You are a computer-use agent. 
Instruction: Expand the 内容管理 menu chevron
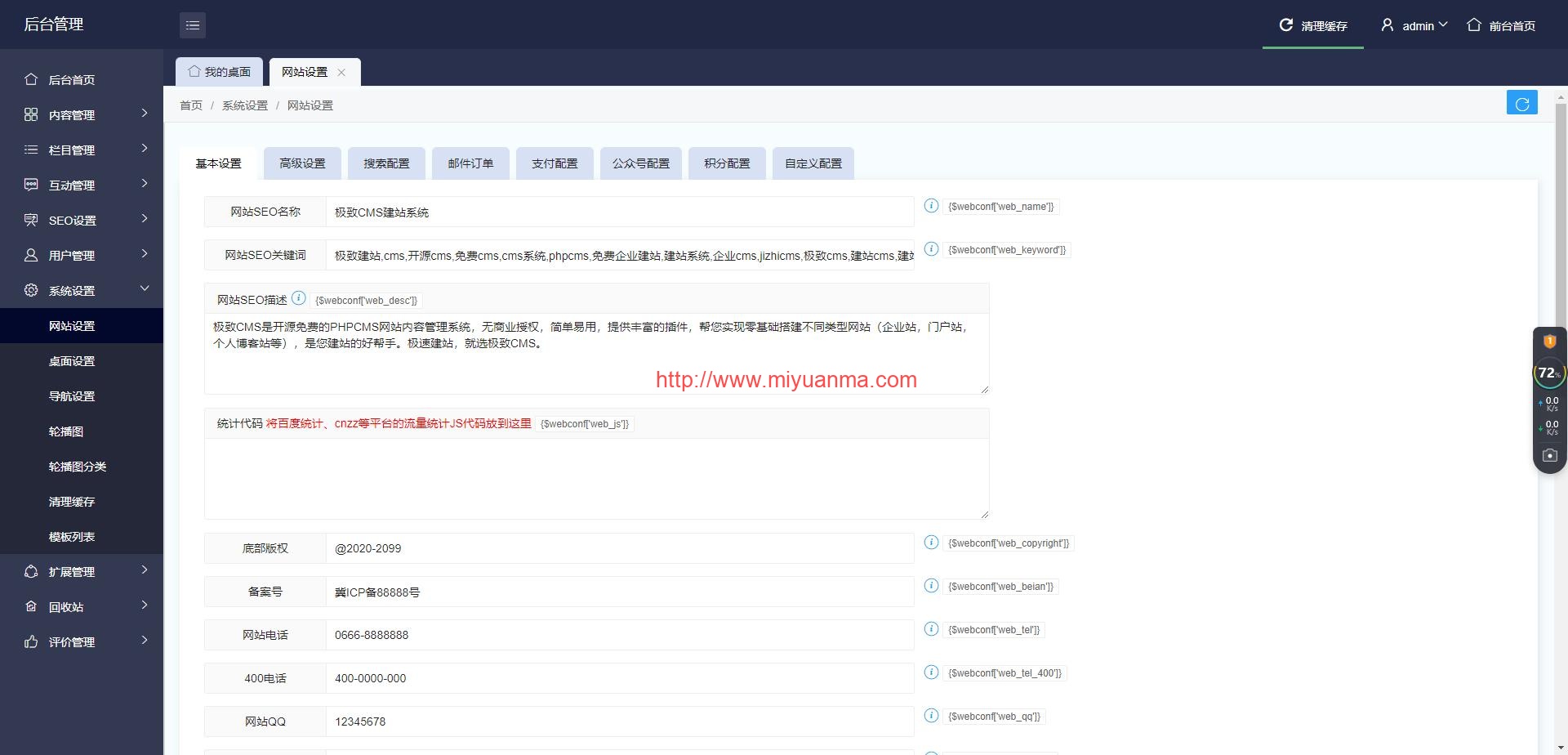145,113
